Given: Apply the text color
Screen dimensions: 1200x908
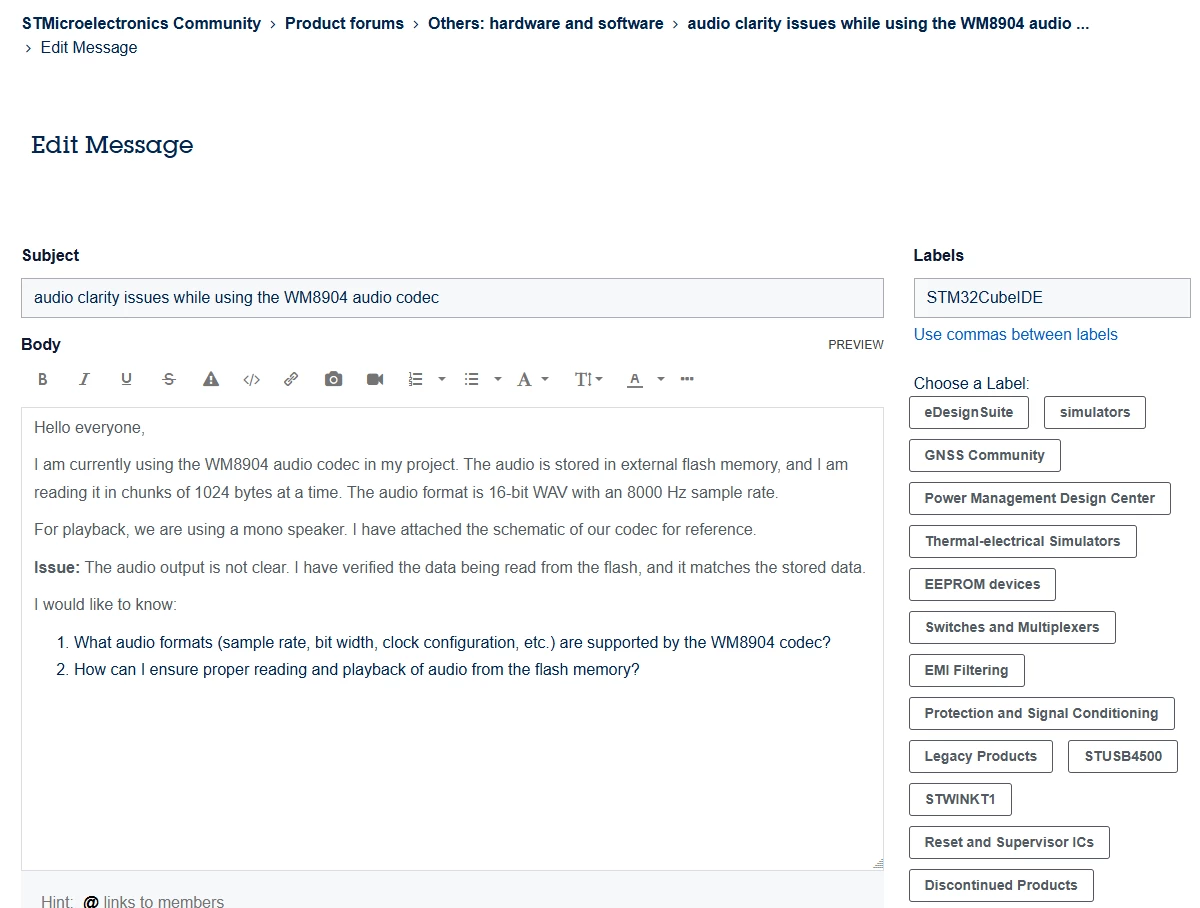Looking at the screenshot, I should click(x=634, y=380).
